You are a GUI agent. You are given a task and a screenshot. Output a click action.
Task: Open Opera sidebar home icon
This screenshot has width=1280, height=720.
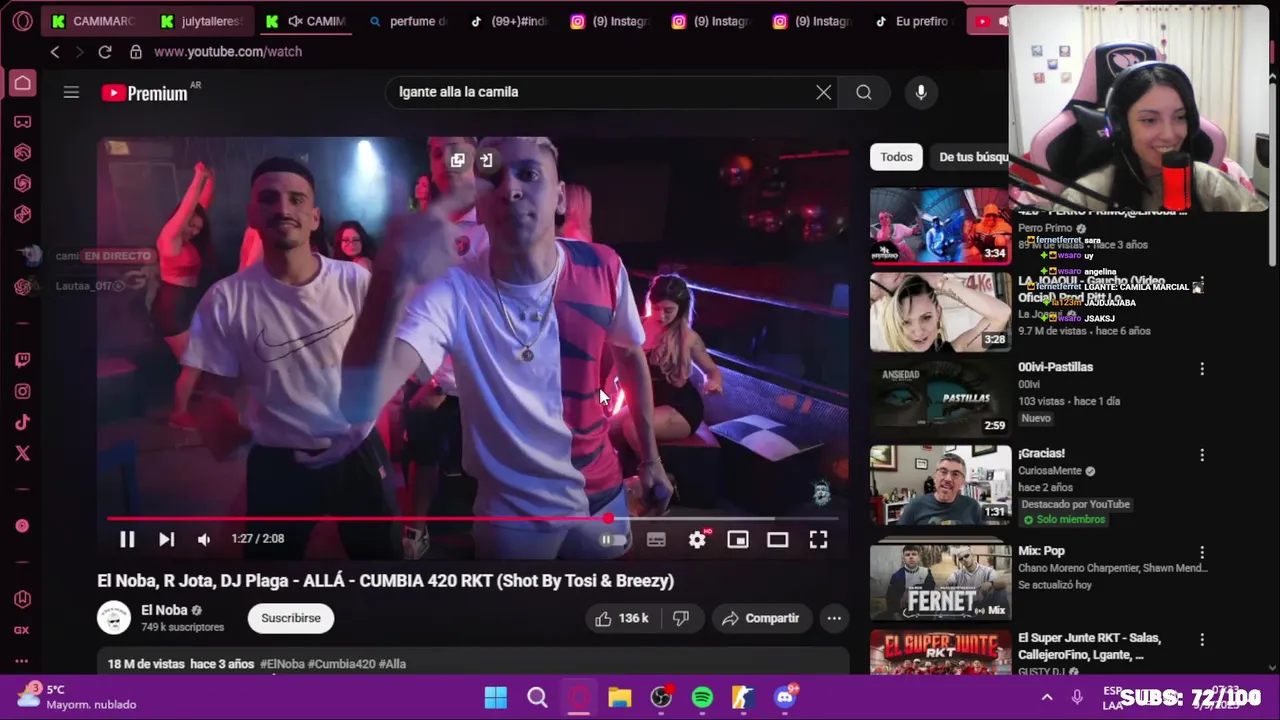(x=22, y=83)
